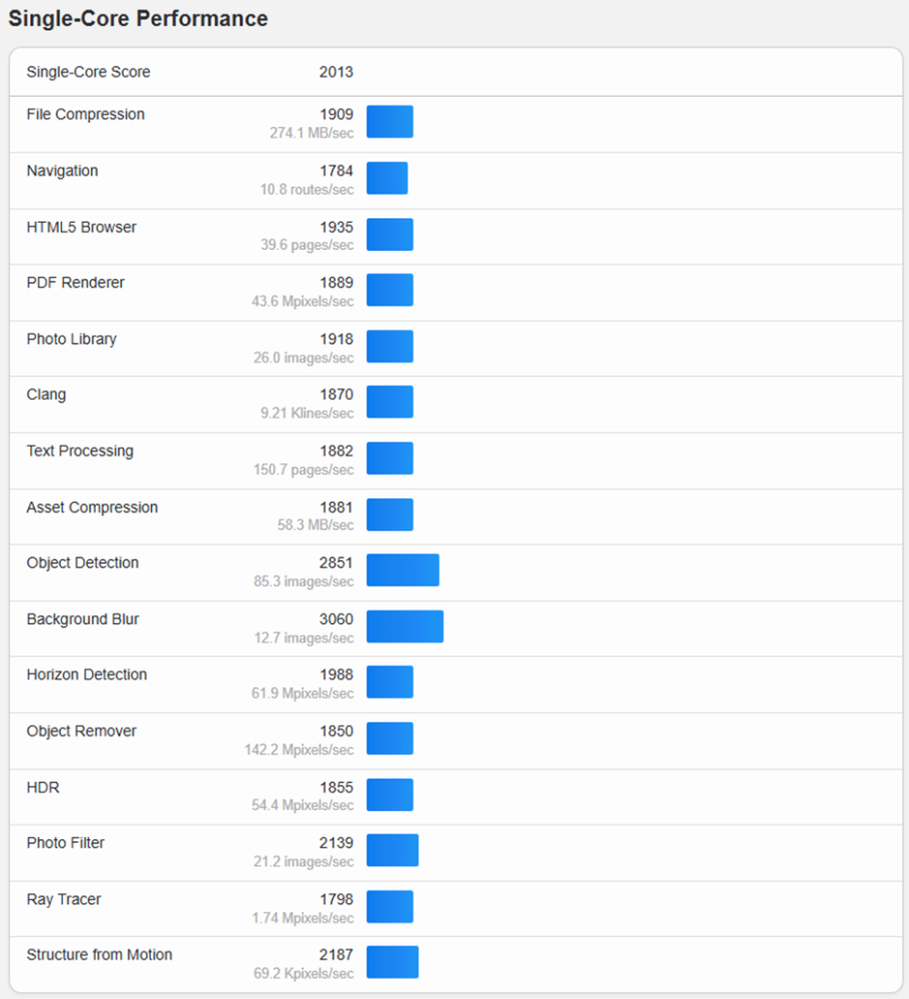
Task: Click the File Compression score bar
Action: pos(390,122)
